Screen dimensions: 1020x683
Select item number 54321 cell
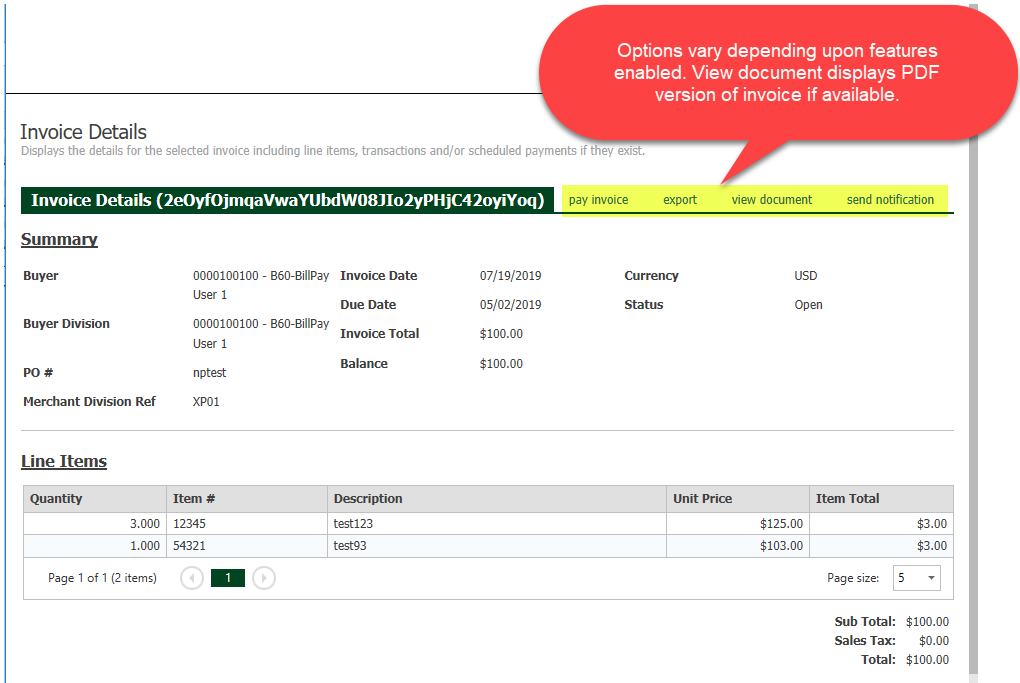247,546
